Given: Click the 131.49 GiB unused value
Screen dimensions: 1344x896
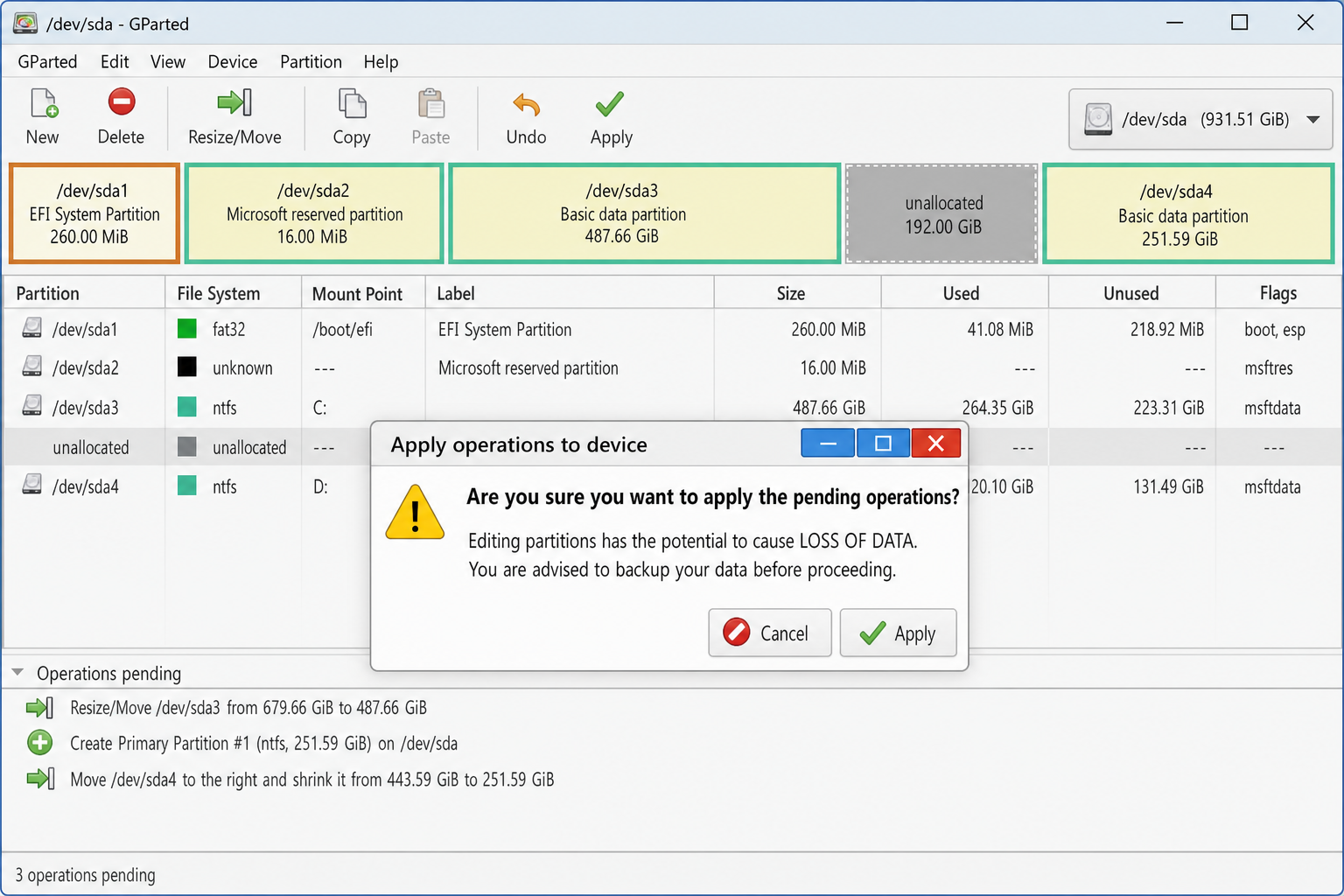Looking at the screenshot, I should click(x=1168, y=486).
